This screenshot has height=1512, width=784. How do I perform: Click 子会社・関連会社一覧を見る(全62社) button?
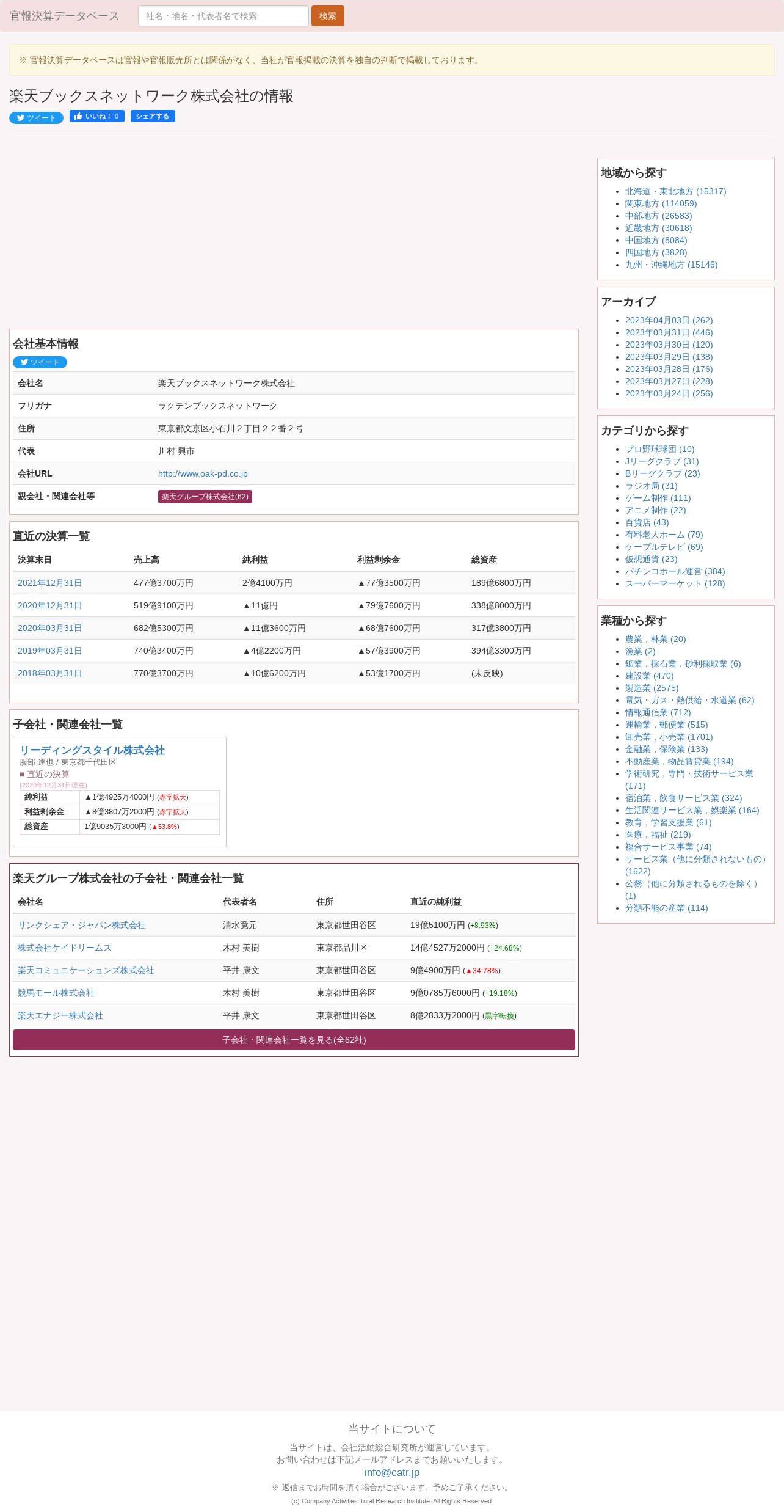pos(294,1040)
